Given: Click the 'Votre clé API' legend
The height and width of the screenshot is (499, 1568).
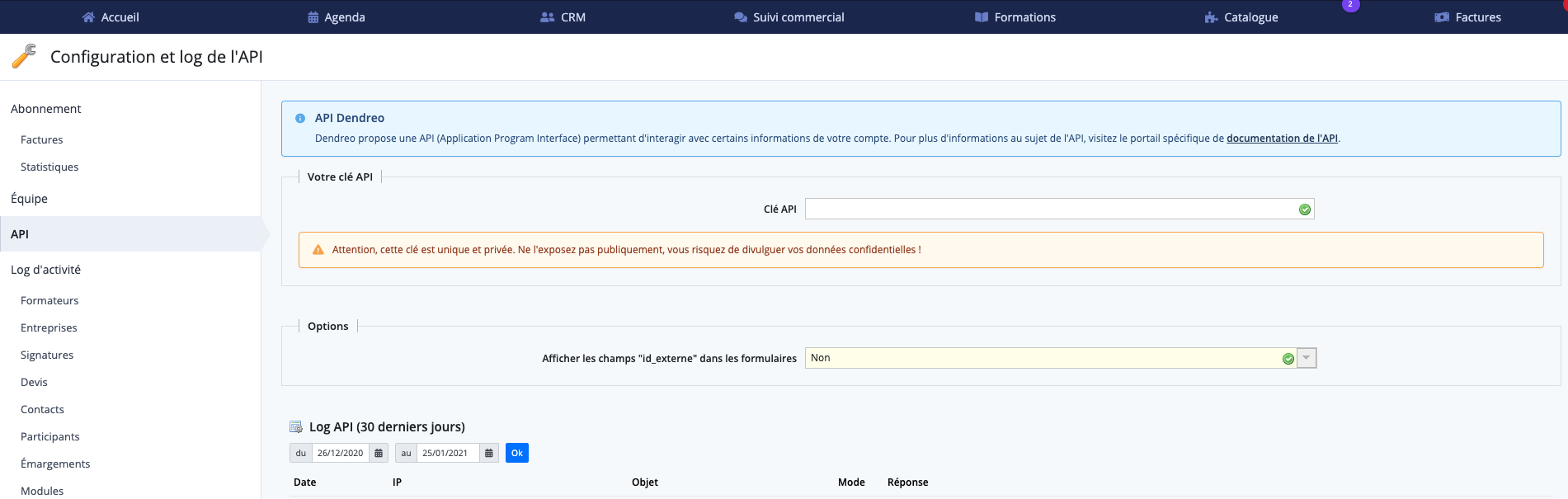Looking at the screenshot, I should click(340, 177).
